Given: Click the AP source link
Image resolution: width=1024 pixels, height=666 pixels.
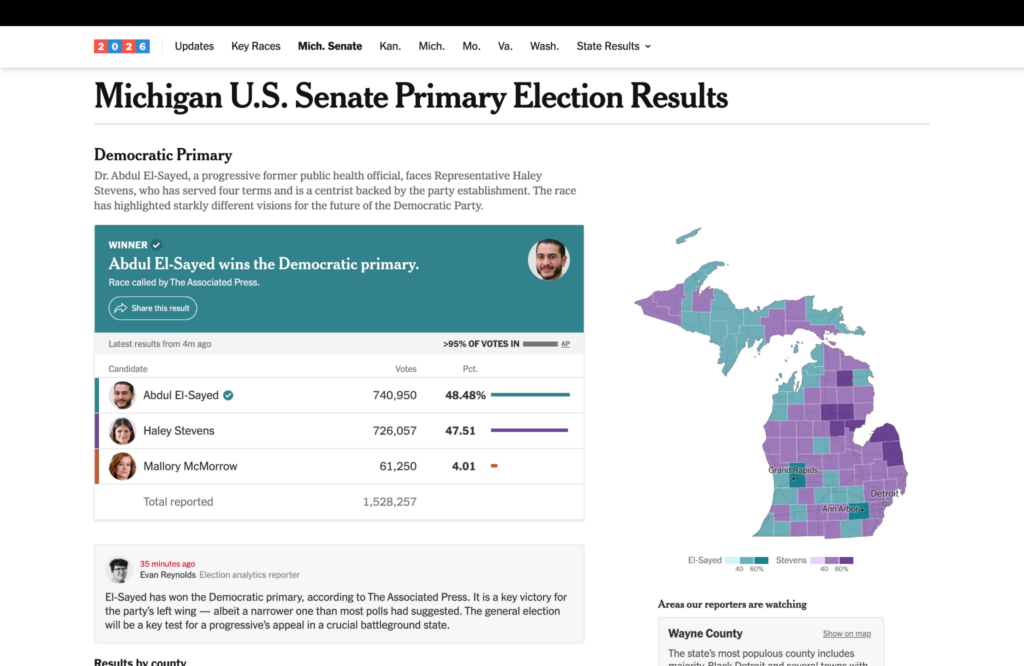Looking at the screenshot, I should click(x=566, y=344).
